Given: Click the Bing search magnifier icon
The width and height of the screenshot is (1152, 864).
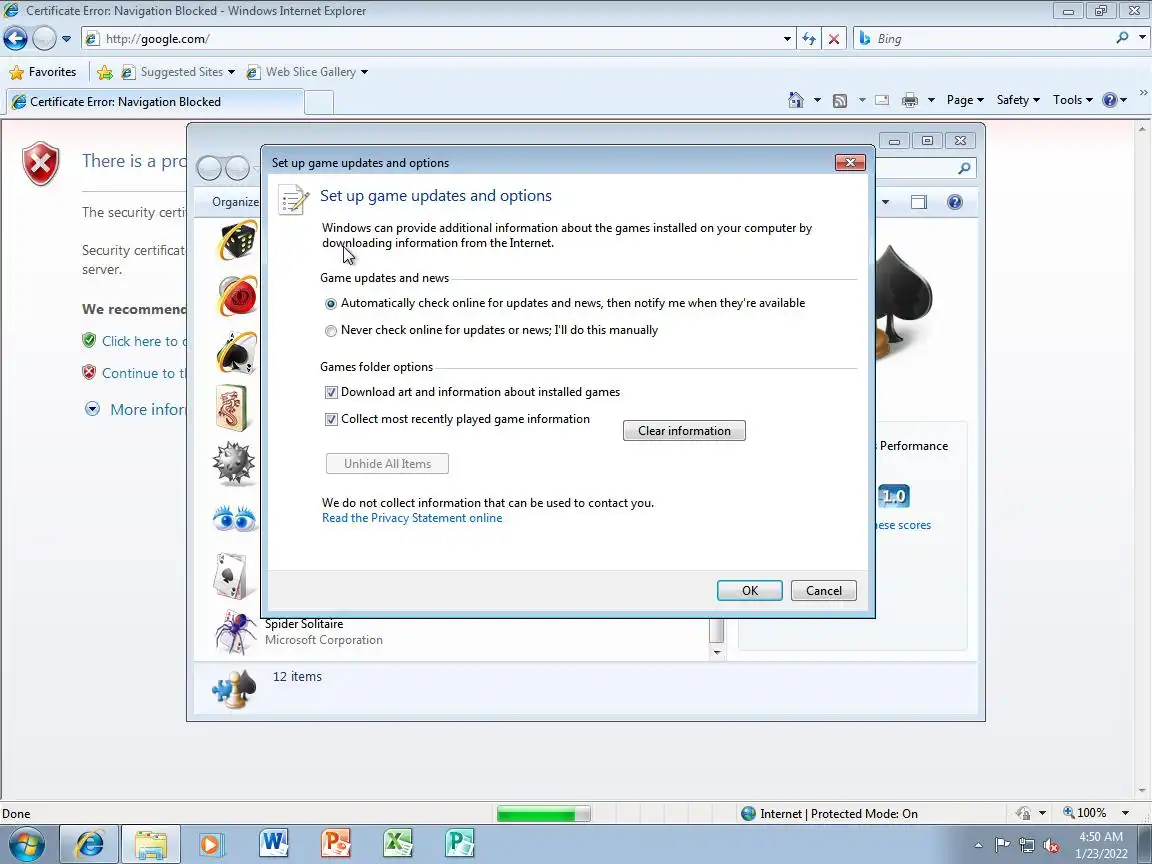Looking at the screenshot, I should pos(1122,37).
